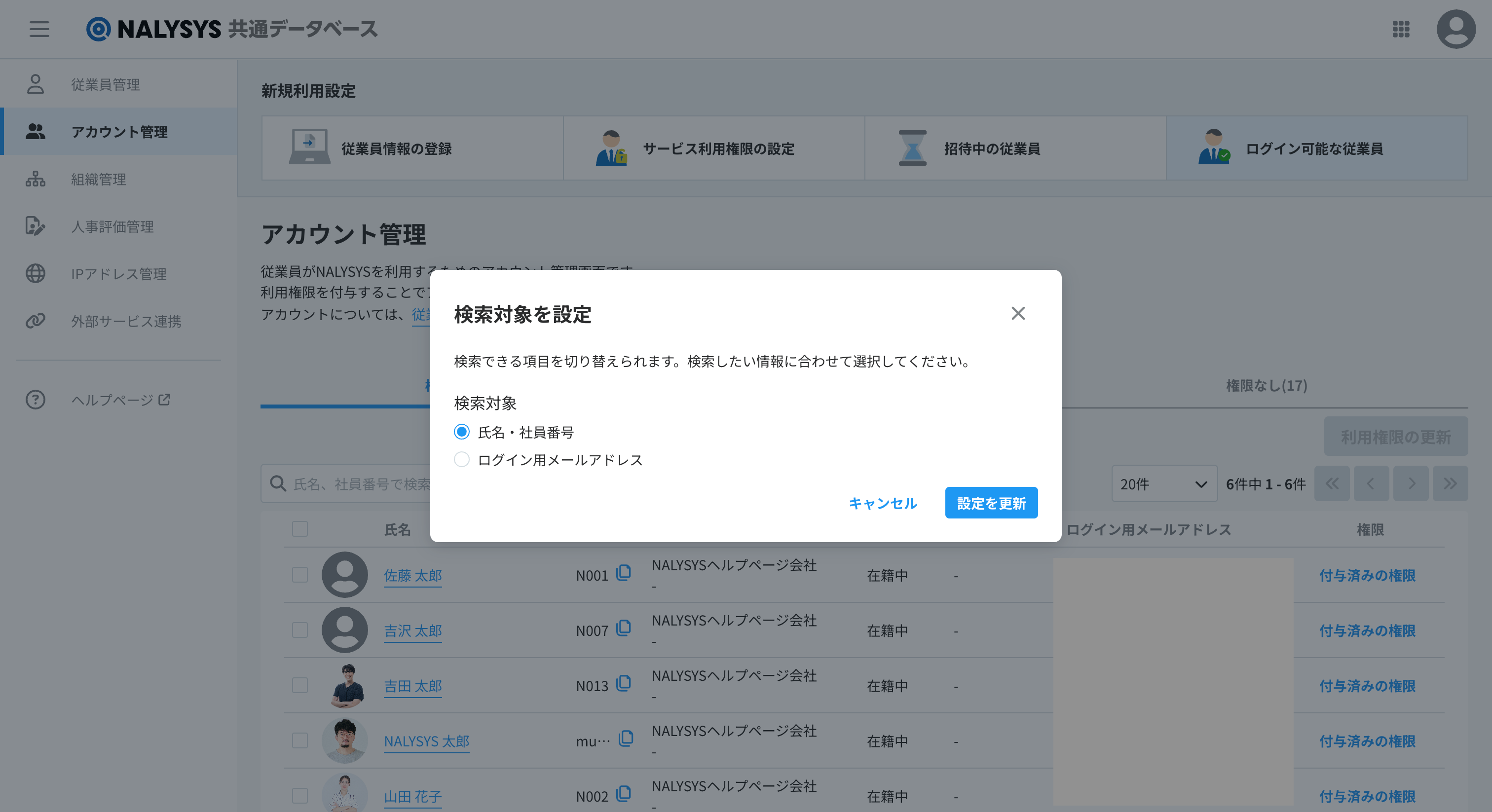Expand the 20件 page size dropdown
Viewport: 1492px width, 812px height.
(1163, 484)
